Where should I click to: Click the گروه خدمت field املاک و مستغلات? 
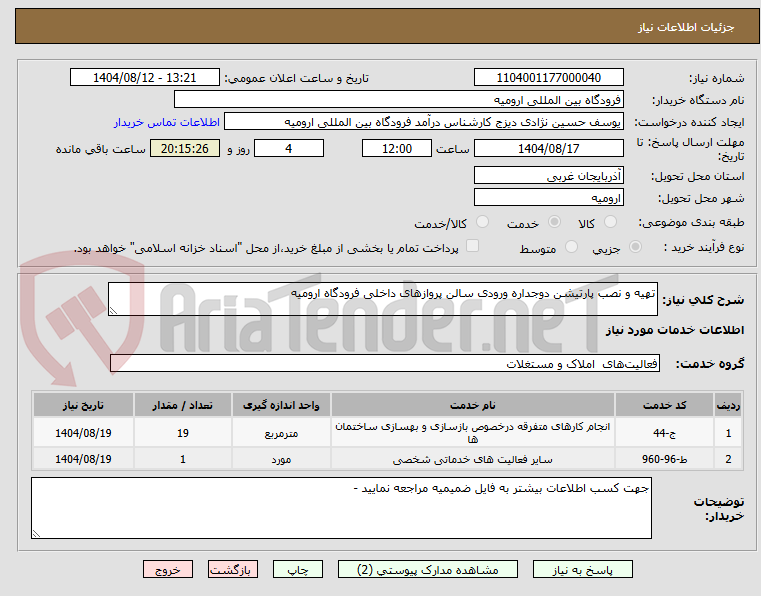pyautogui.click(x=384, y=364)
